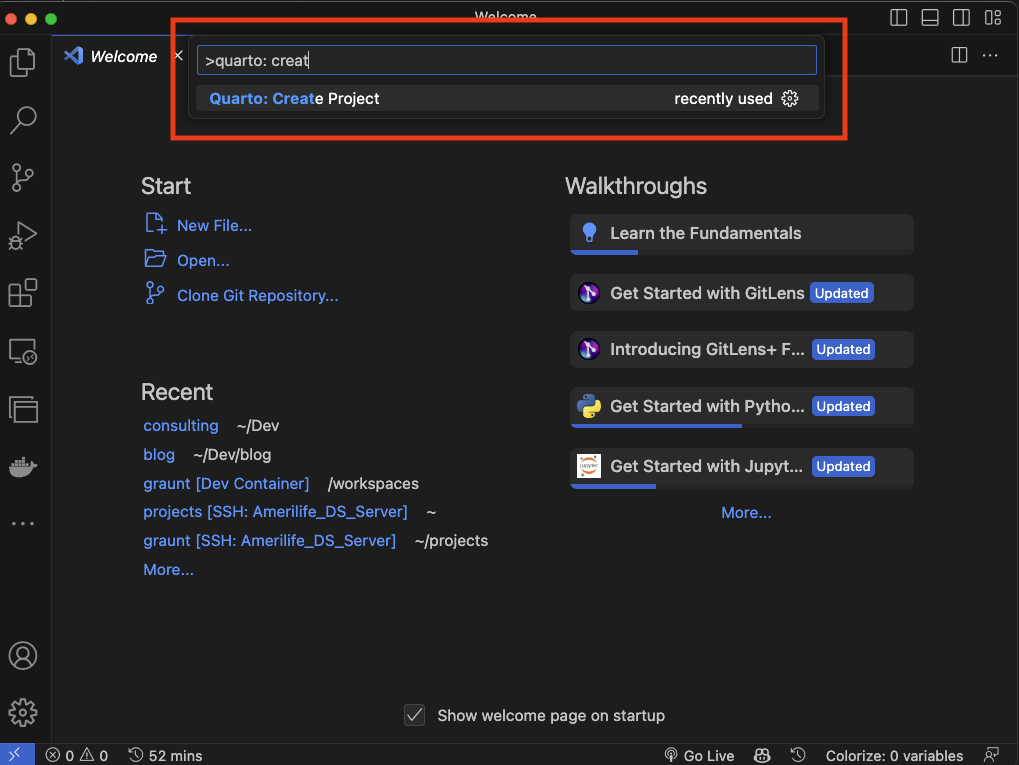This screenshot has width=1019, height=765.
Task: Expand More... under Recent list
Action: pos(168,569)
